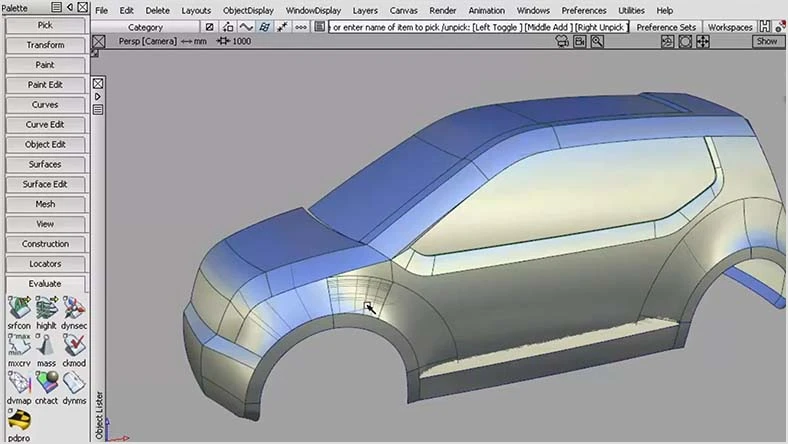Click the viewport four-arrow pan icon
The width and height of the screenshot is (788, 444).
[703, 41]
